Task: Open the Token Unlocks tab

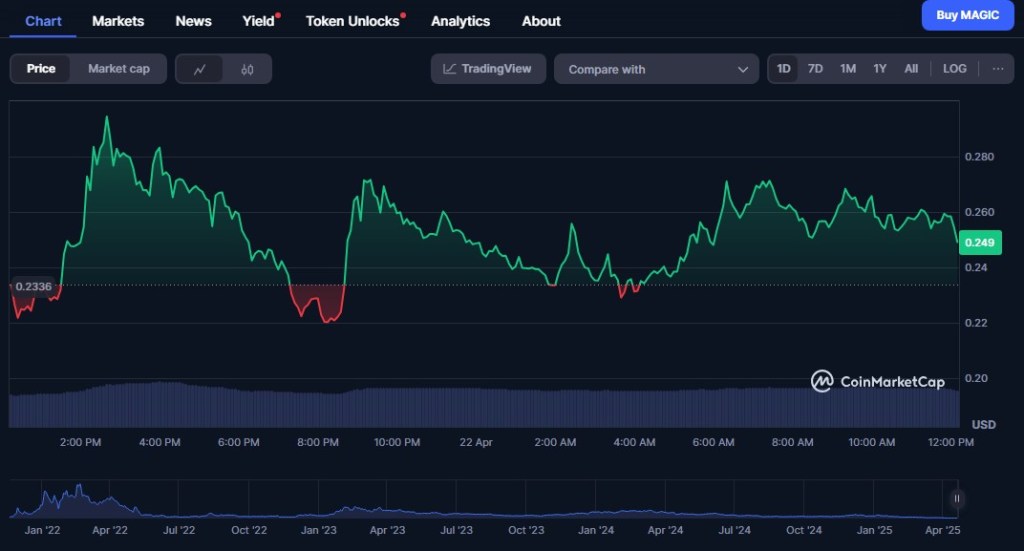Action: (353, 21)
